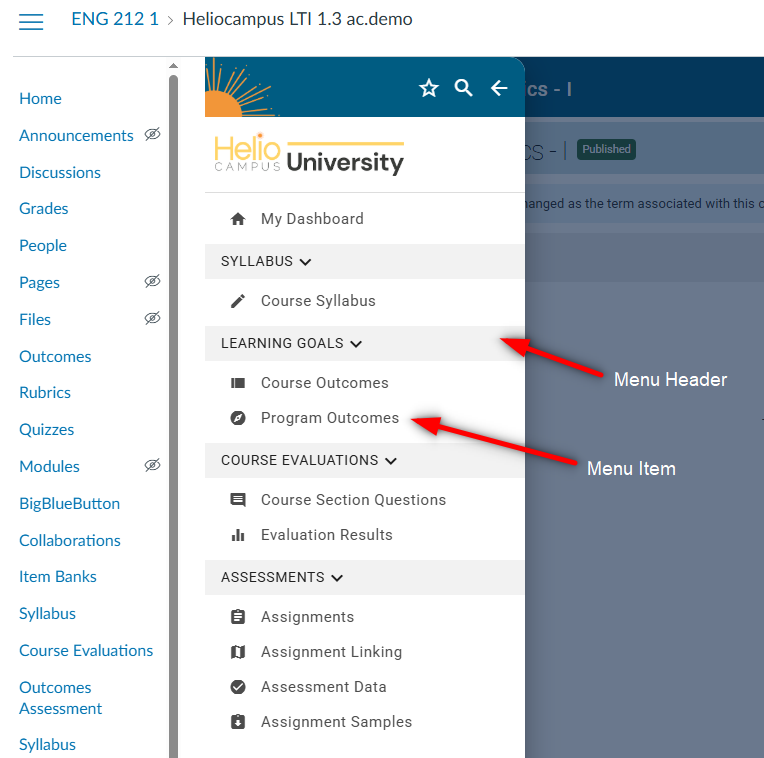Screen dimensions: 764x758
Task: Toggle visibility eye icon next to Announcements
Action: [x=152, y=134]
